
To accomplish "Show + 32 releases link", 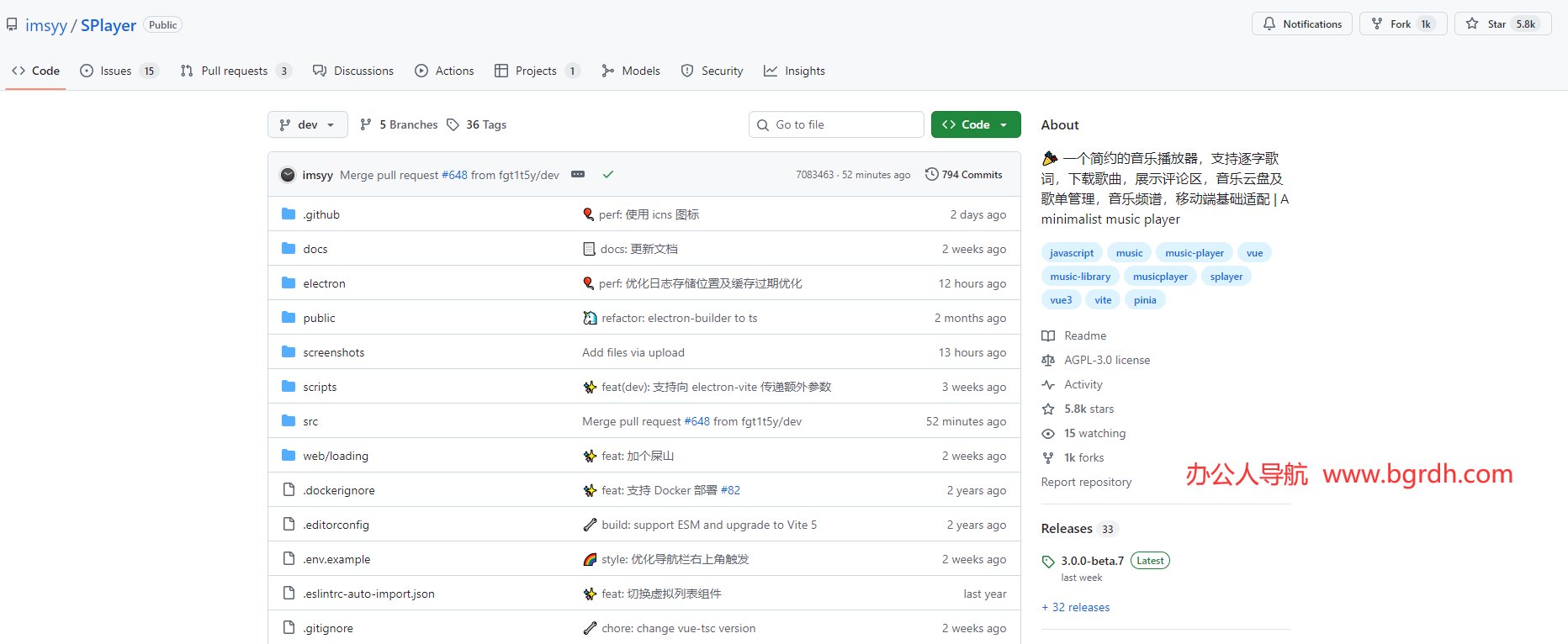I will (x=1076, y=607).
